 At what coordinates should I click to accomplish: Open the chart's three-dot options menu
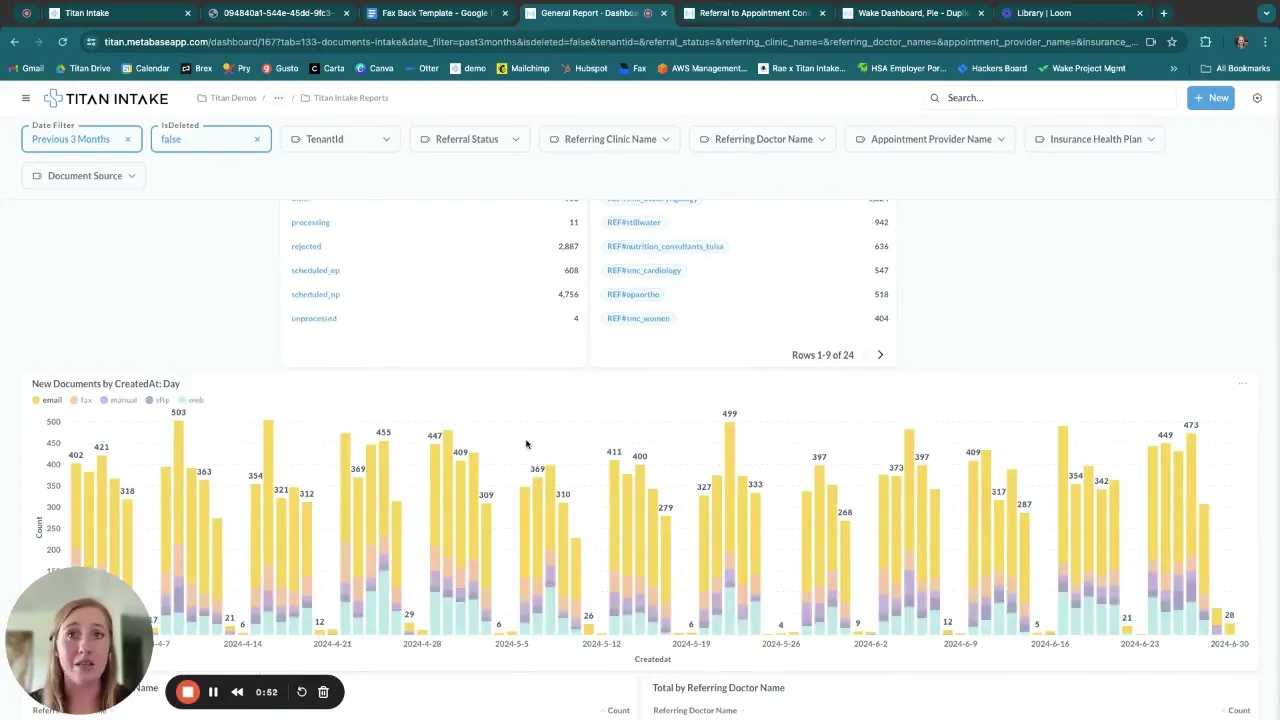[1243, 384]
